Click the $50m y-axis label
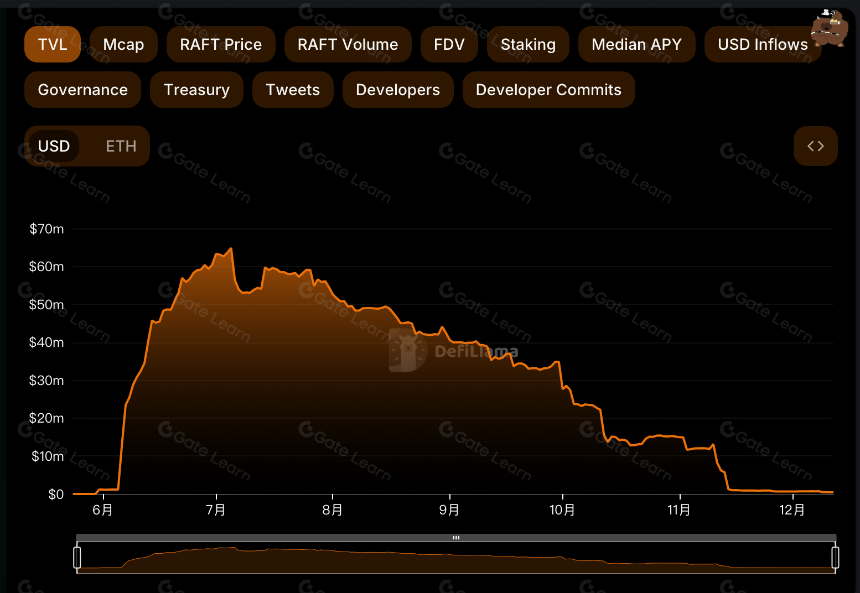860x593 pixels. coord(47,304)
